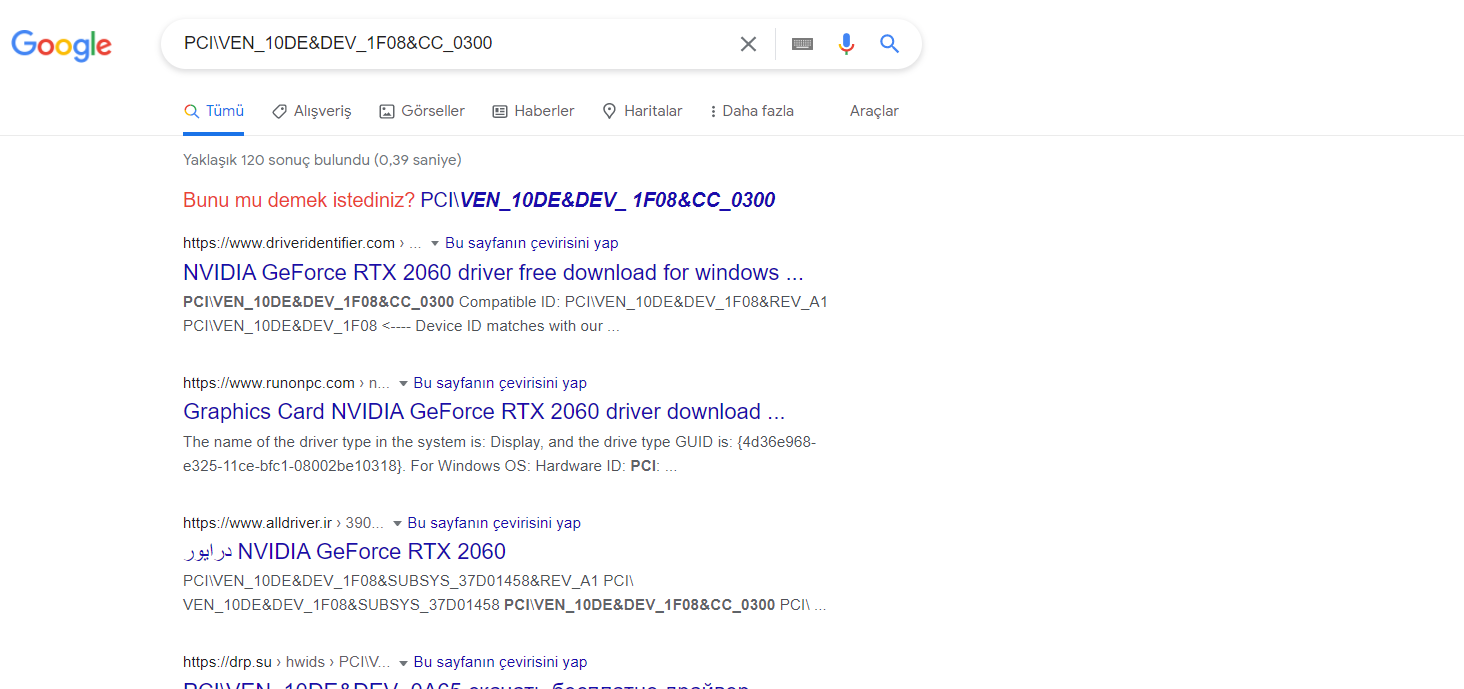Translate the alldriver.ir page
The width and height of the screenshot is (1464, 689).
pyautogui.click(x=494, y=523)
